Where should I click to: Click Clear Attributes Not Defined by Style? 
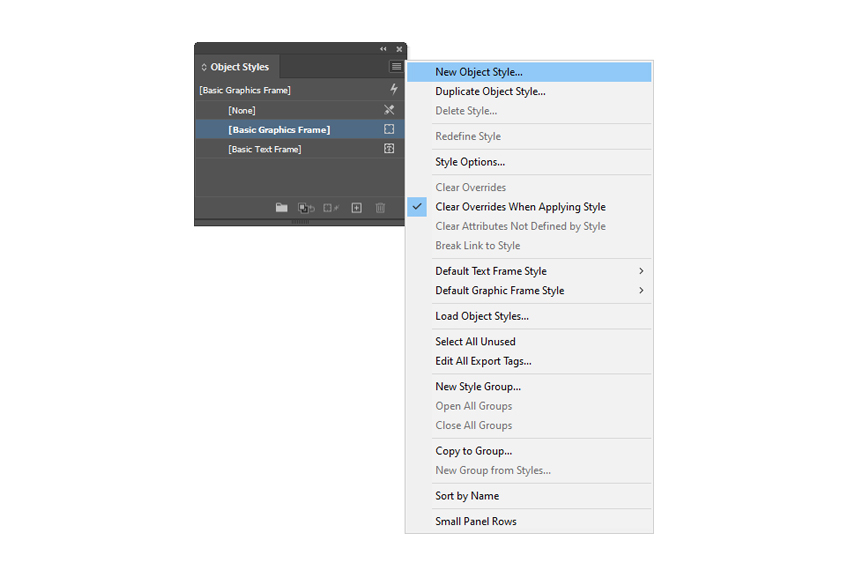529,227
